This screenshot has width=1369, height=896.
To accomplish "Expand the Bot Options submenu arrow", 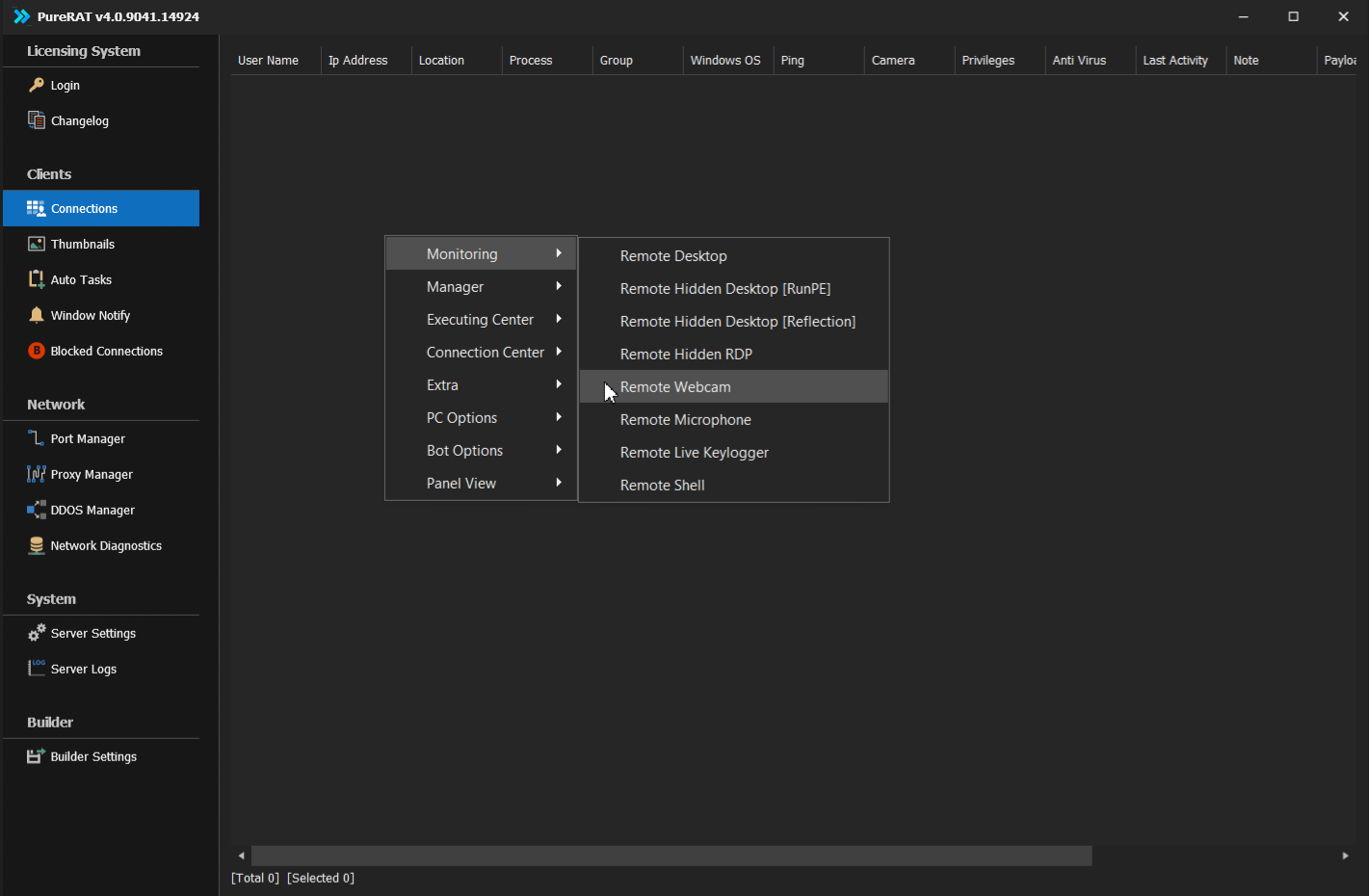I will pos(559,451).
